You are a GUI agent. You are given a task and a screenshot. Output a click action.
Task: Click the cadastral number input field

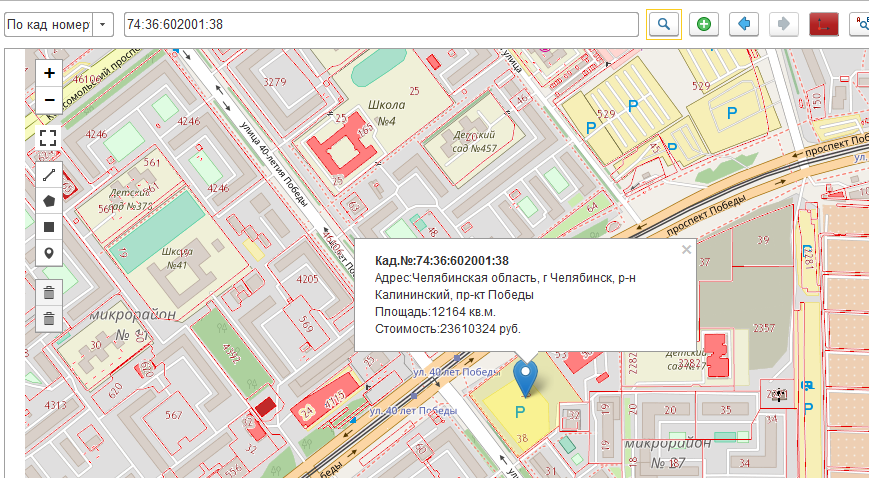point(380,24)
